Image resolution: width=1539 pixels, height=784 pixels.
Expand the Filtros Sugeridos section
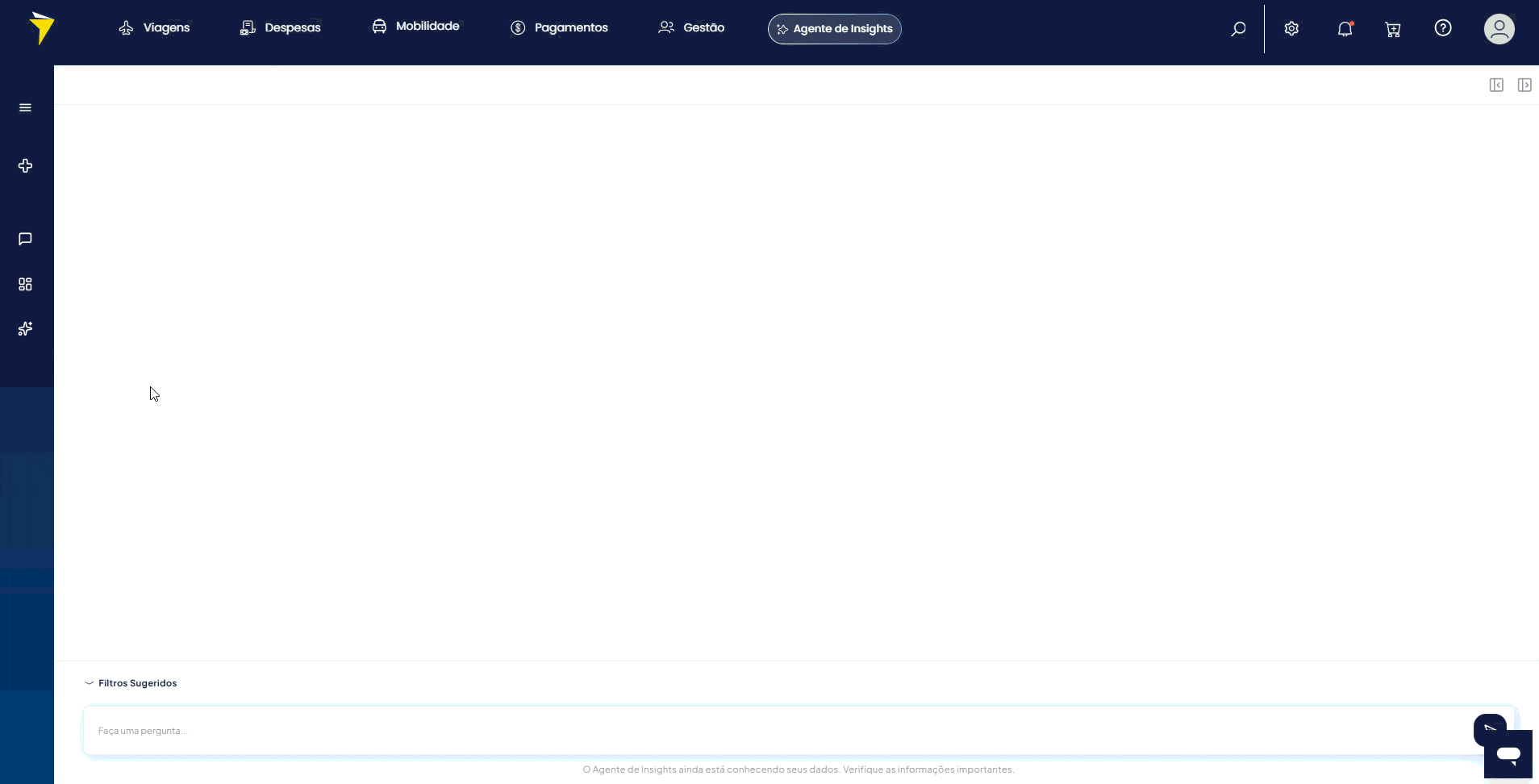(131, 683)
